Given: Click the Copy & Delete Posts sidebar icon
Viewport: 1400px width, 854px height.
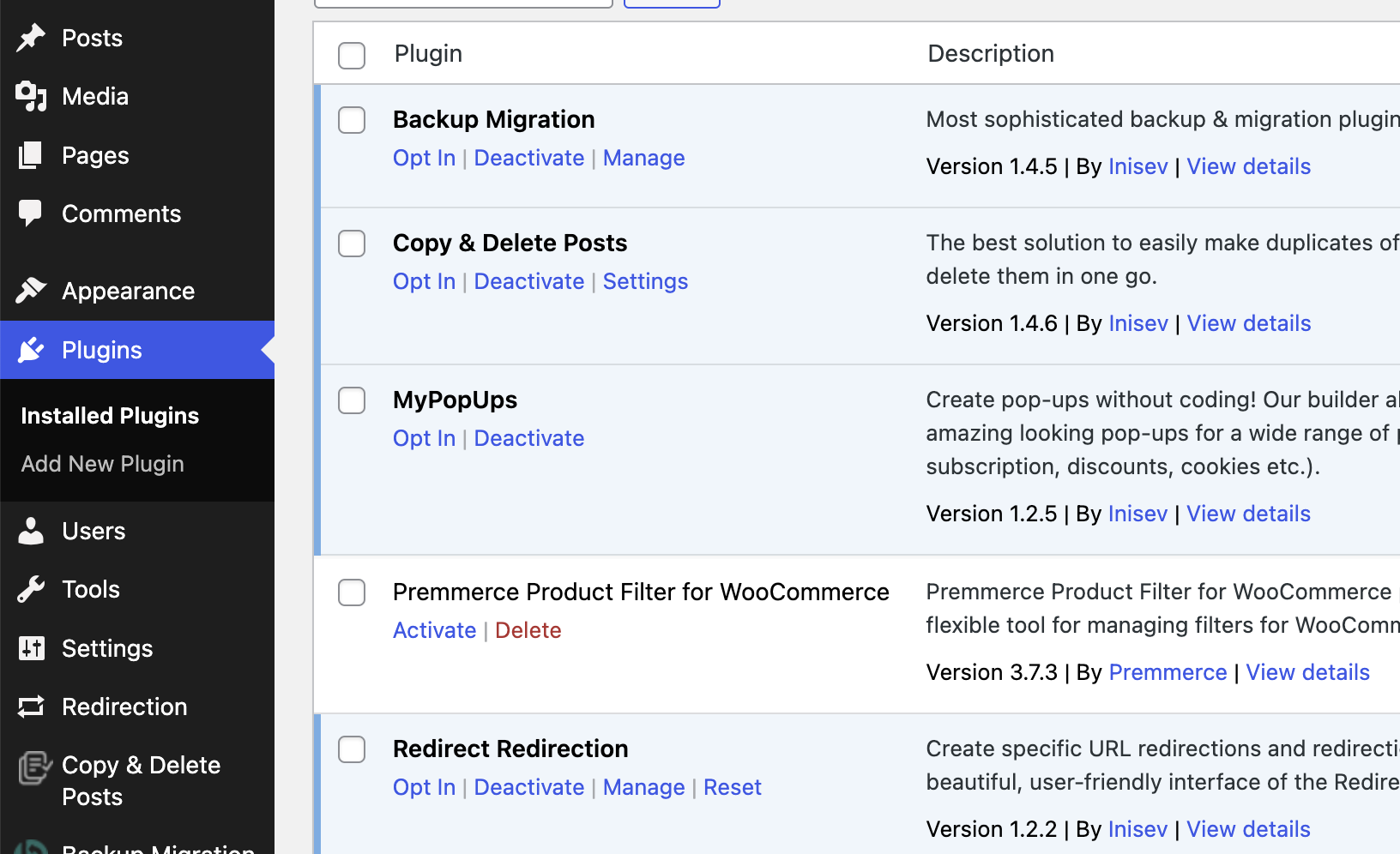Looking at the screenshot, I should point(34,767).
